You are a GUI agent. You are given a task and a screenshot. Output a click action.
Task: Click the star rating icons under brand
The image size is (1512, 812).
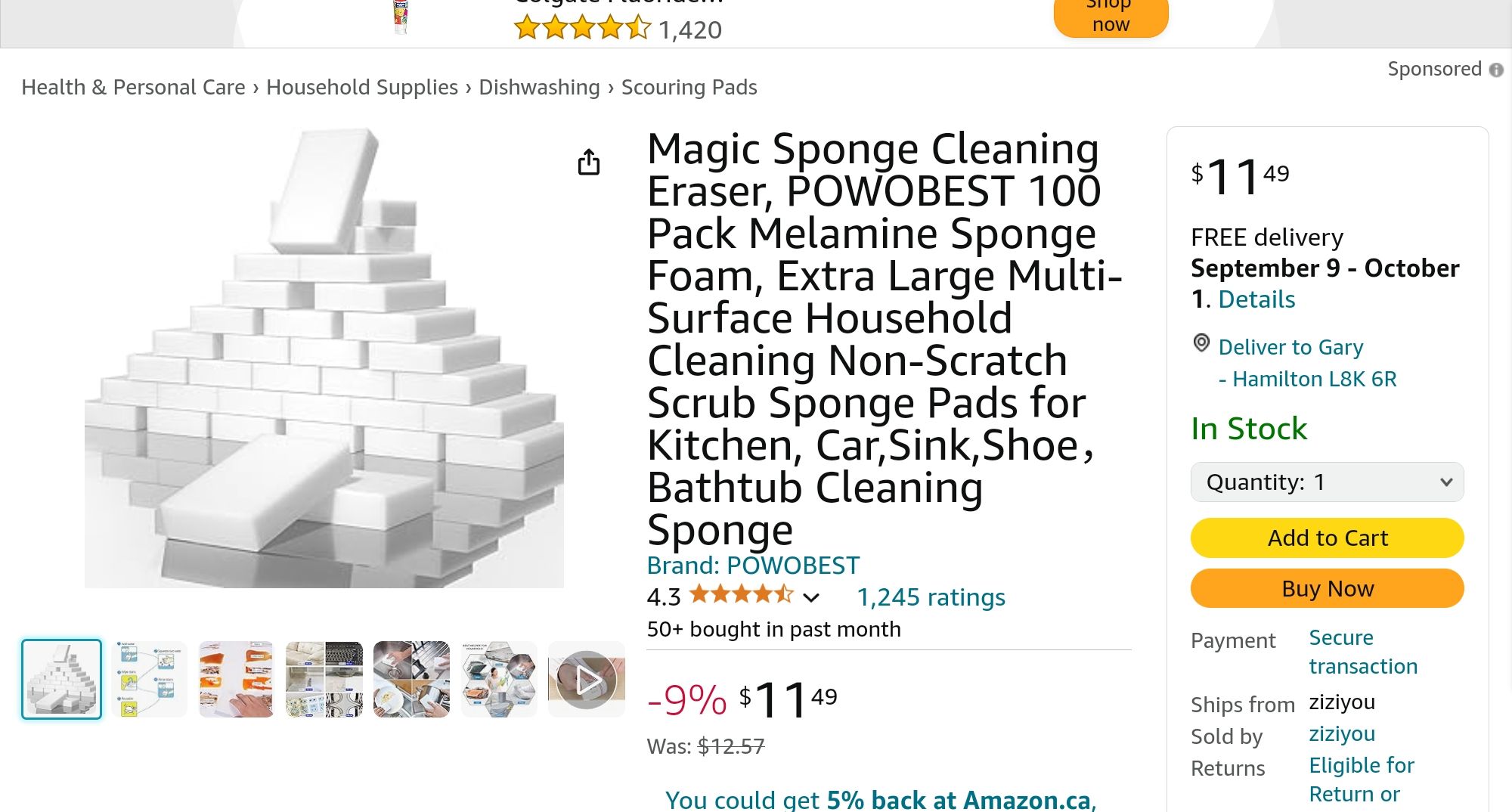point(741,595)
